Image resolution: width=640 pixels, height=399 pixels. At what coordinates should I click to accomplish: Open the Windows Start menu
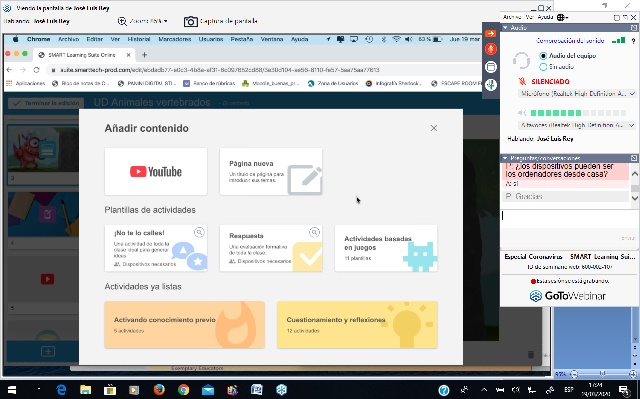coord(12,390)
